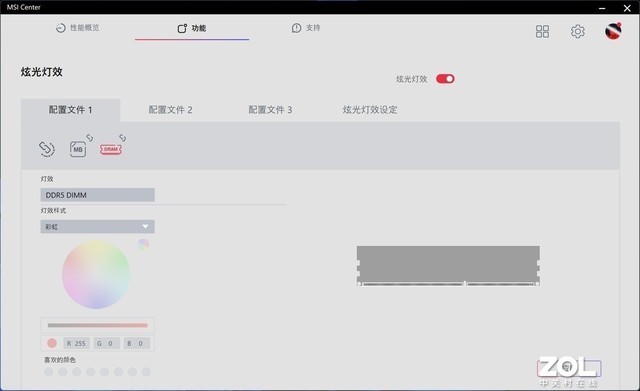Open the 彩虹 lighting style dropdown

pyautogui.click(x=98, y=227)
